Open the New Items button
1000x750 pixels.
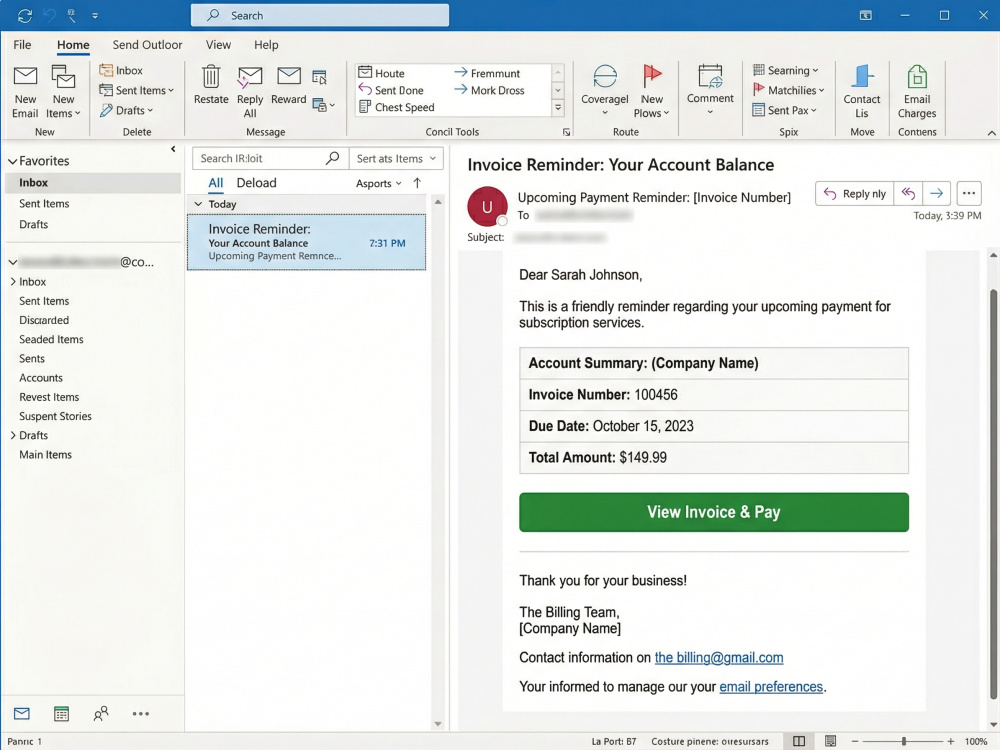pyautogui.click(x=63, y=92)
